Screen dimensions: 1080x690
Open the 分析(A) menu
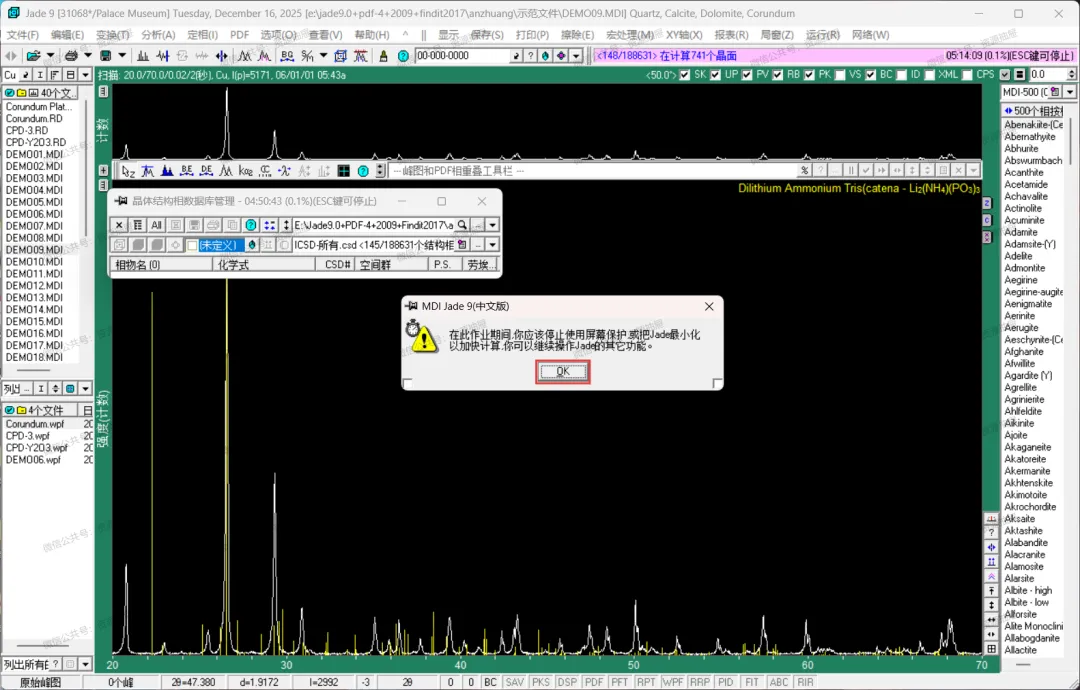tap(158, 34)
